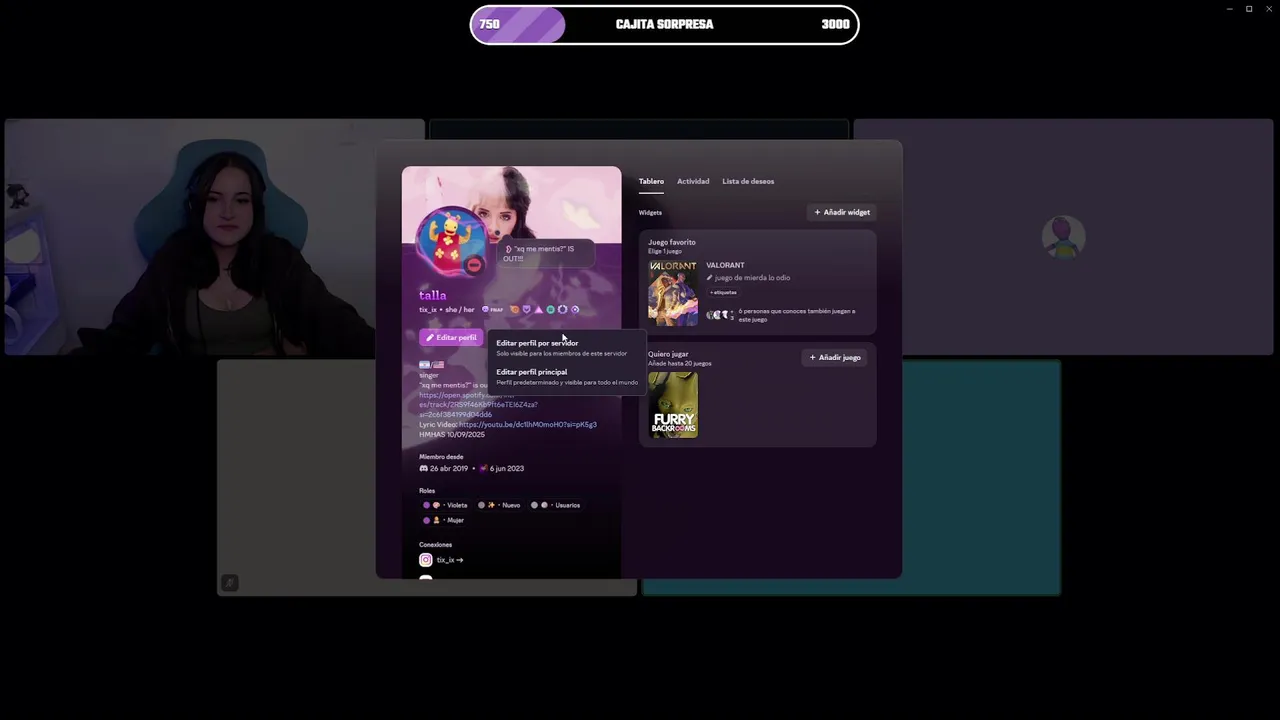Click the muted icon on bottom-left background tile
The height and width of the screenshot is (720, 1280).
(229, 583)
